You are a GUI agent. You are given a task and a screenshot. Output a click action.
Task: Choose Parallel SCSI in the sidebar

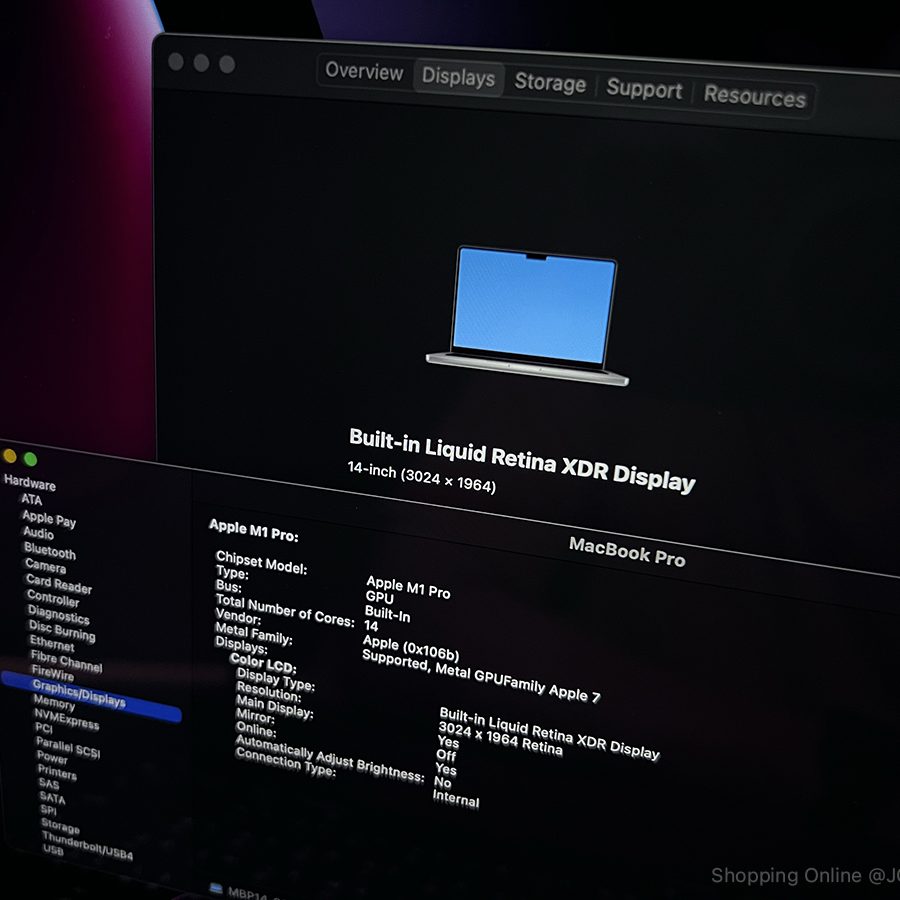click(x=68, y=747)
